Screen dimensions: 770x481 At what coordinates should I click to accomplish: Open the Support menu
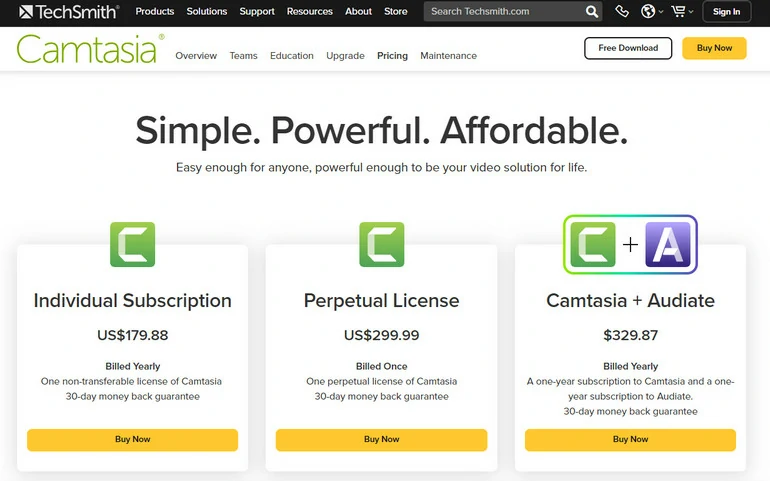(257, 11)
